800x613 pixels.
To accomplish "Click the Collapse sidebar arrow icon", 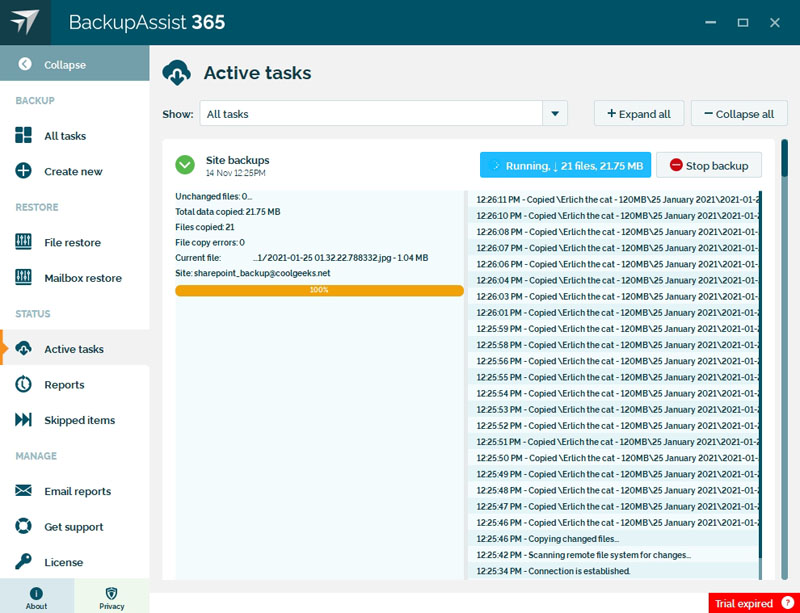I will (x=24, y=64).
